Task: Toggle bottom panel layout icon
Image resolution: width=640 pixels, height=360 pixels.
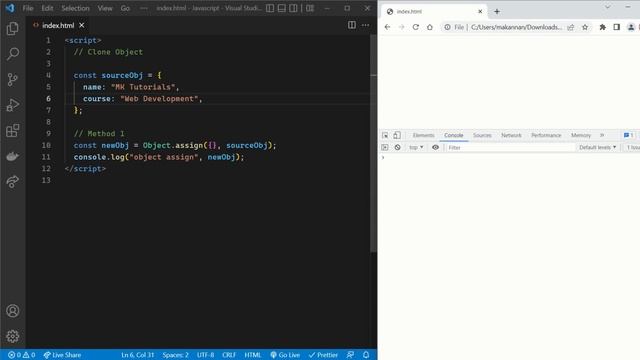Action: tap(282, 8)
